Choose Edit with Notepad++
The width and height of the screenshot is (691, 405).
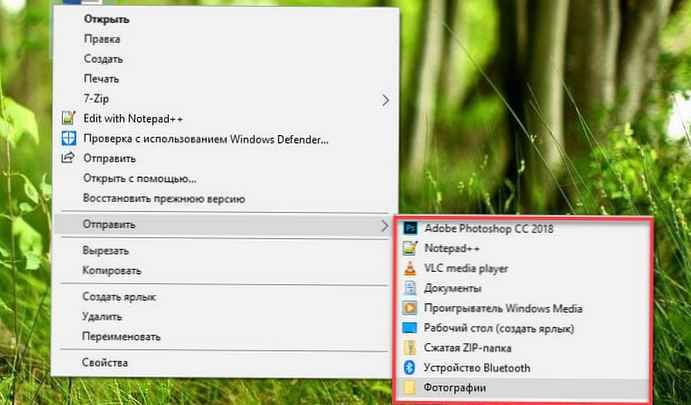point(133,119)
